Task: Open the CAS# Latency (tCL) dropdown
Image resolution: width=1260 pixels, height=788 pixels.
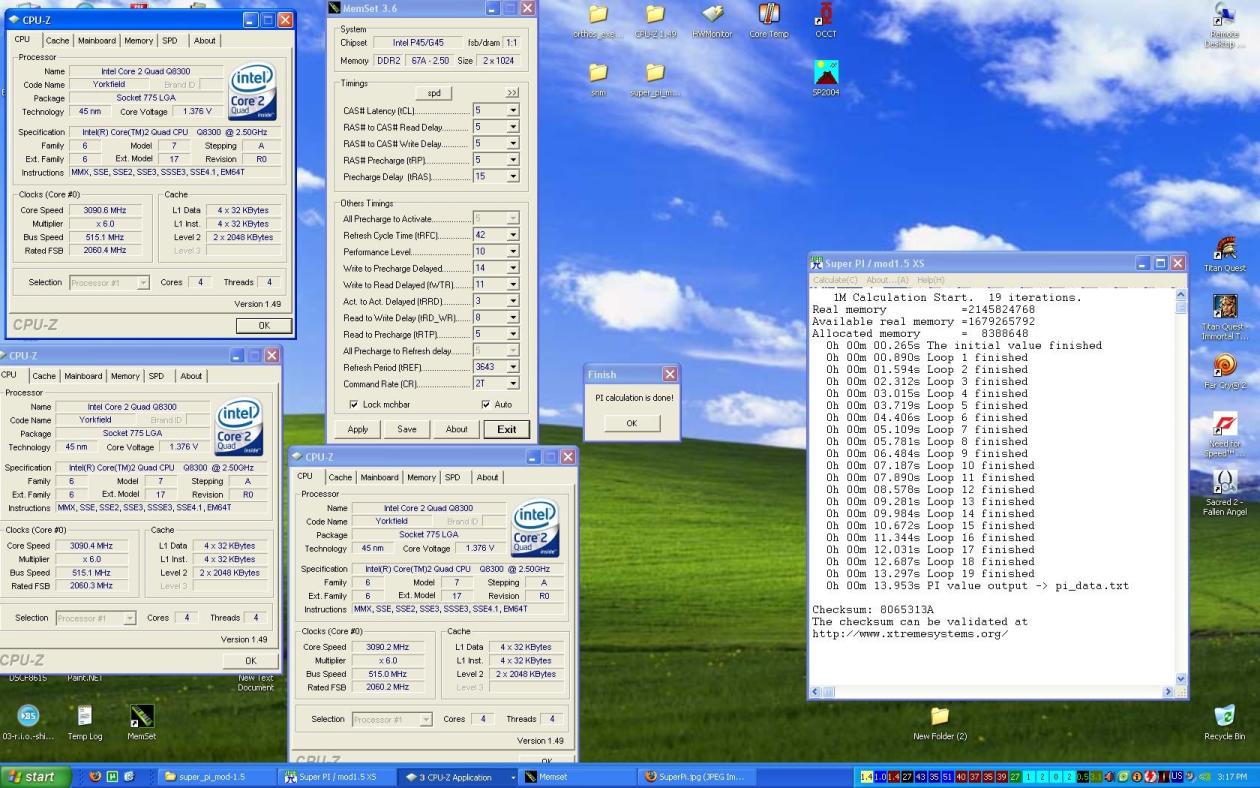Action: click(513, 111)
